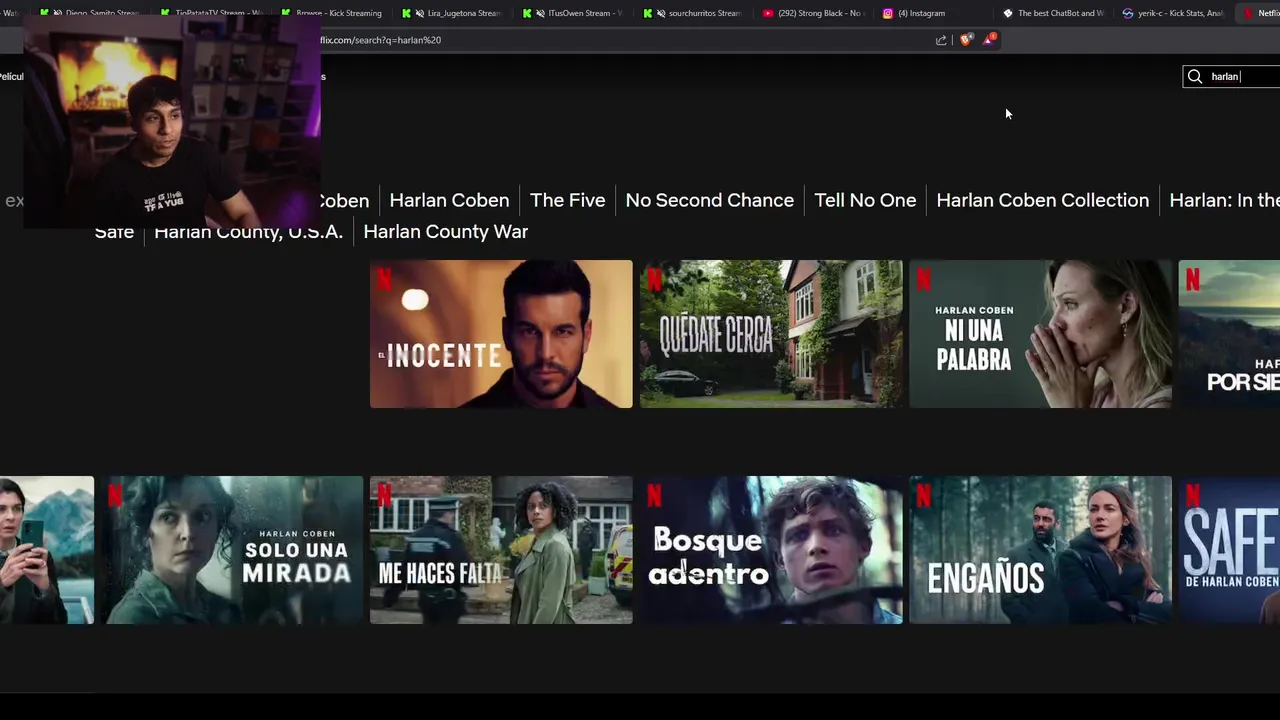Open the Strong Black YouTube tab

pyautogui.click(x=815, y=13)
